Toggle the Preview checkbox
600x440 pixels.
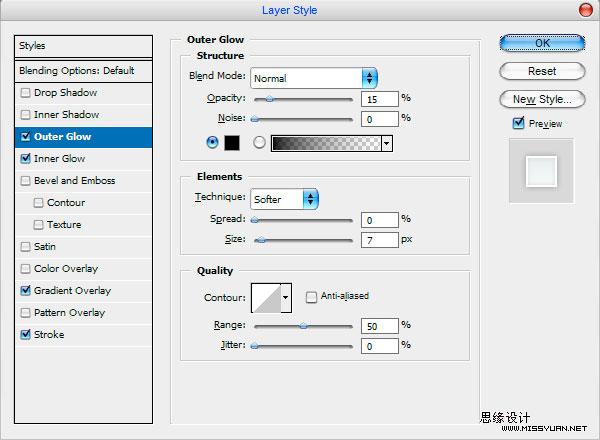click(518, 123)
